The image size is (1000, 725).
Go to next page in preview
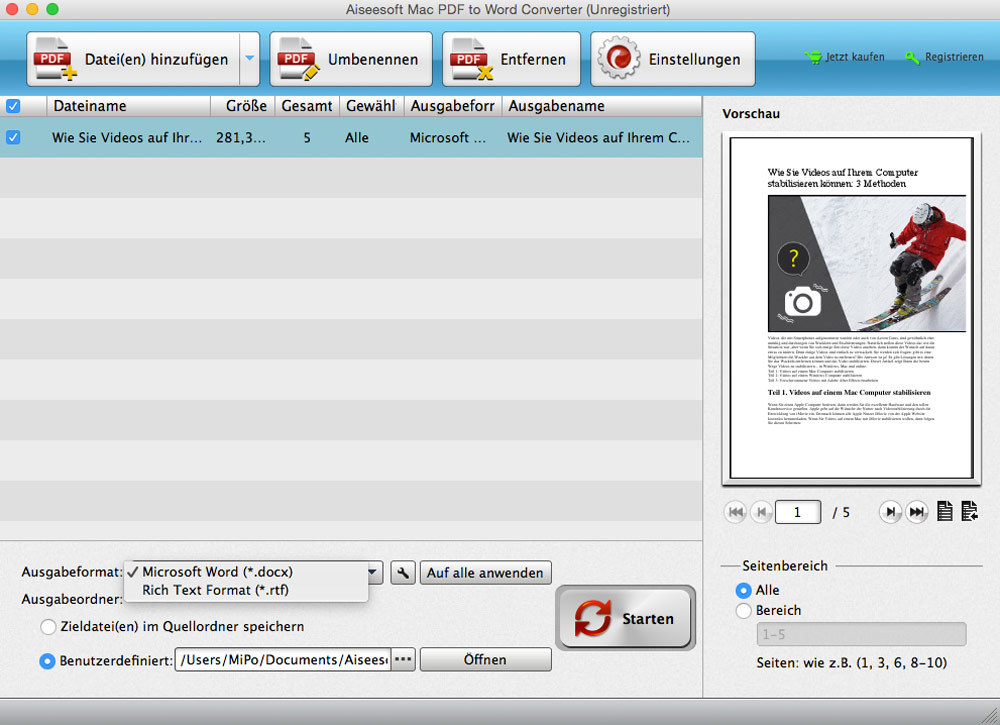pos(890,512)
